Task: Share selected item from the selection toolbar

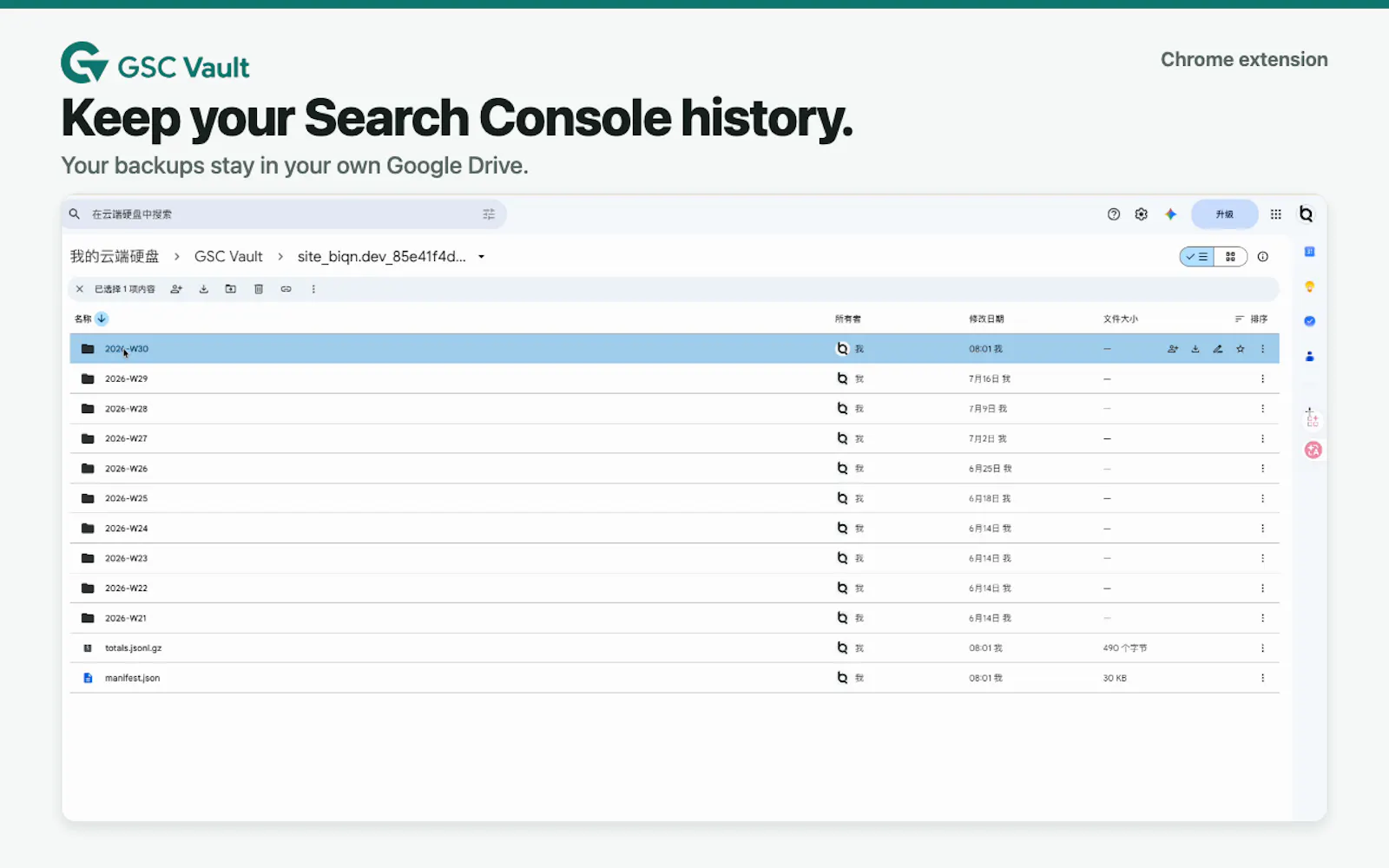Action: (x=176, y=289)
